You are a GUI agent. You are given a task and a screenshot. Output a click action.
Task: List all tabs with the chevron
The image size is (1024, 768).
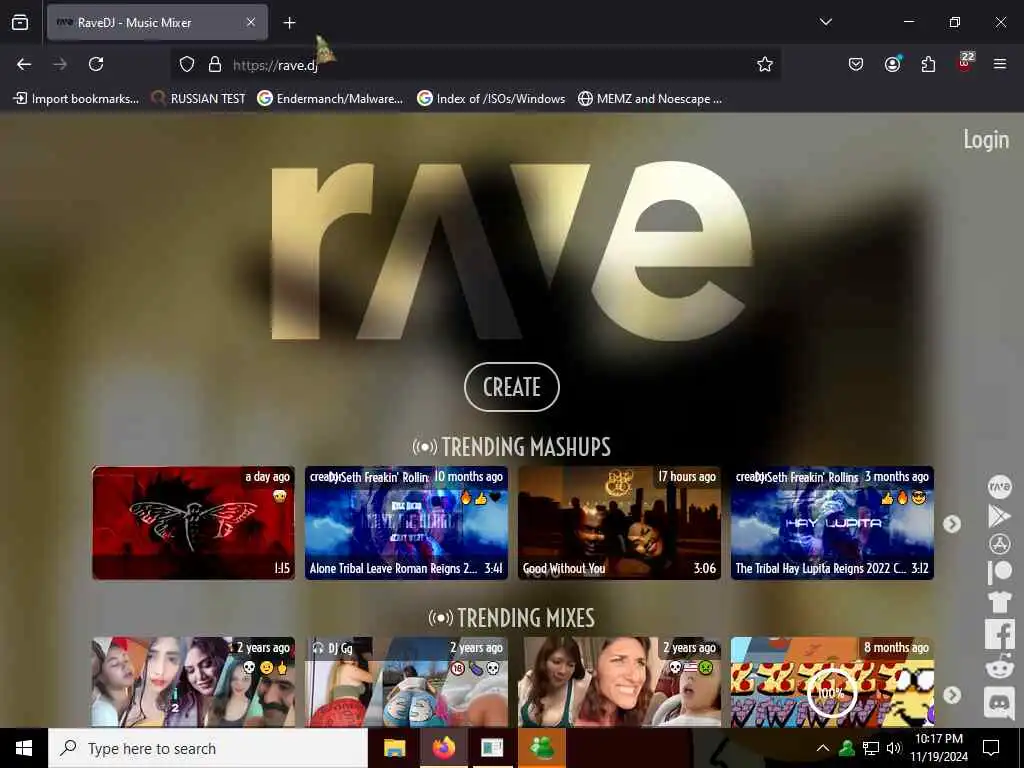tap(826, 22)
